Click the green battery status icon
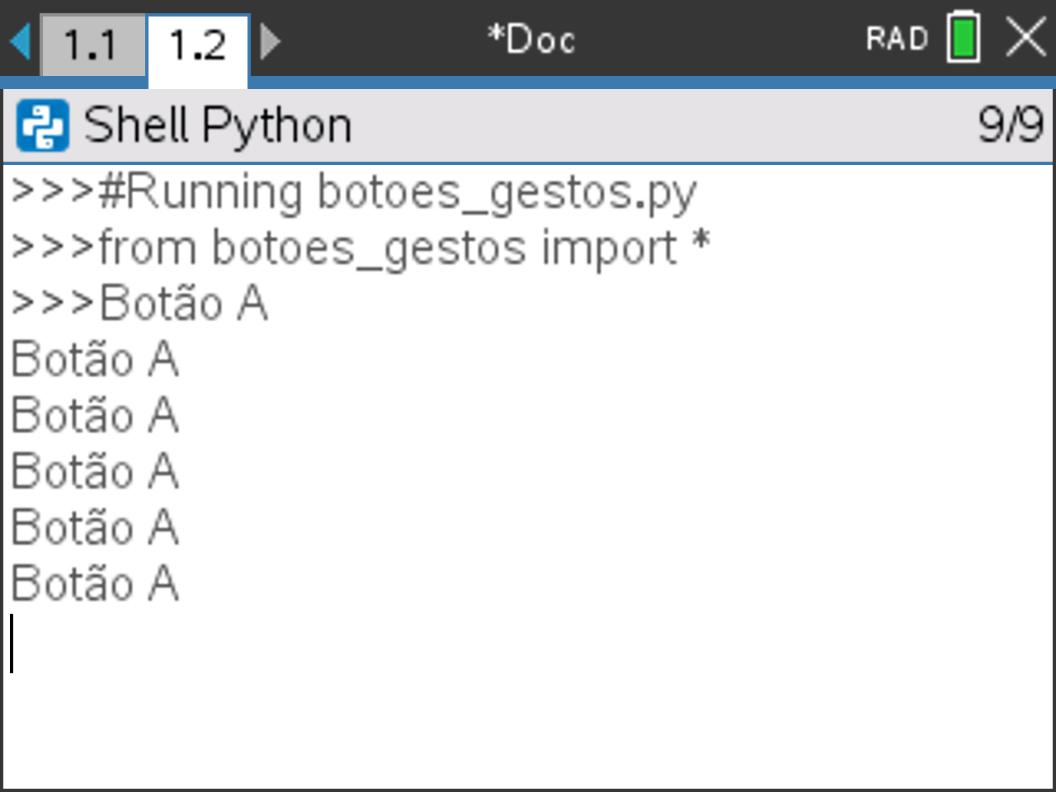Screen dimensions: 1056x792 tap(964, 38)
